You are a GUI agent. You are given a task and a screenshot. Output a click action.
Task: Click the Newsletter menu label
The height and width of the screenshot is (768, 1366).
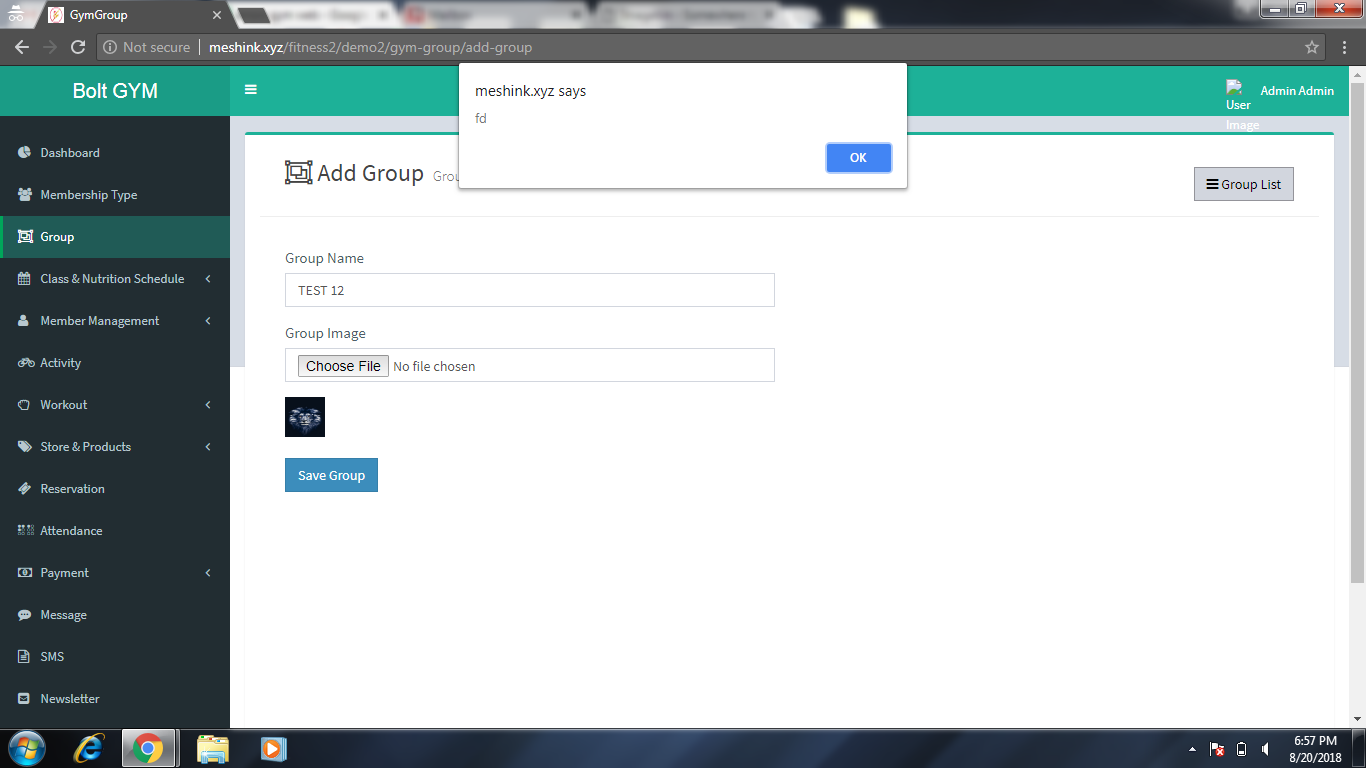[x=70, y=699]
